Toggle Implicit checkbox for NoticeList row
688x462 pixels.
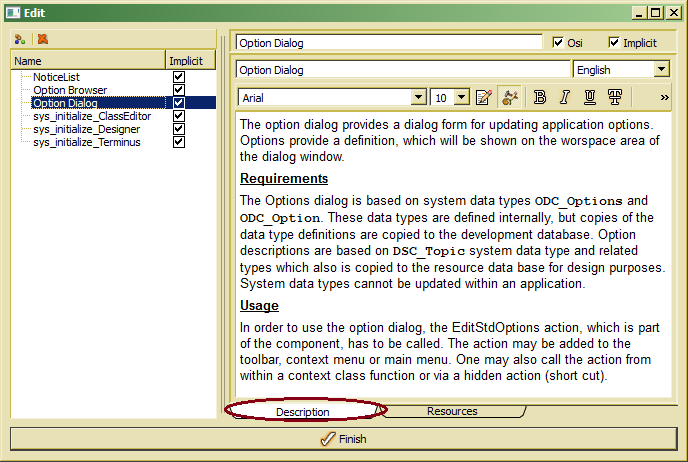pyautogui.click(x=179, y=77)
